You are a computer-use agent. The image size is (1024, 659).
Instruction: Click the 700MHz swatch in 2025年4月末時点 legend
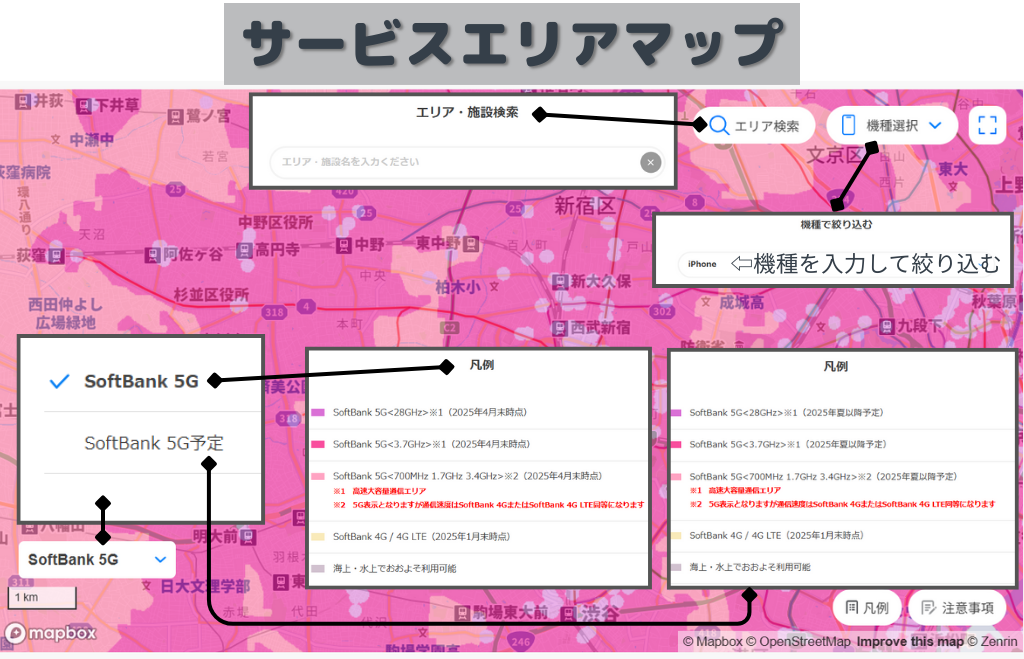[318, 477]
